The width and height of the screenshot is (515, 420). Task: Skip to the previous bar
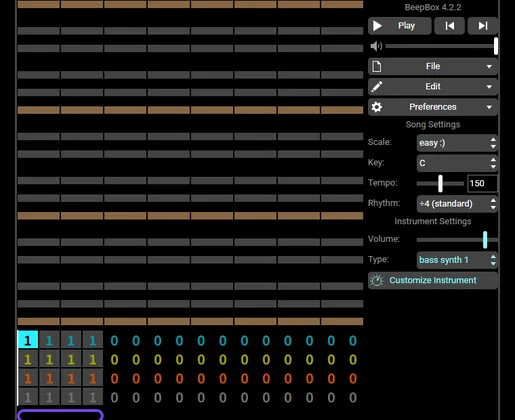click(x=450, y=26)
